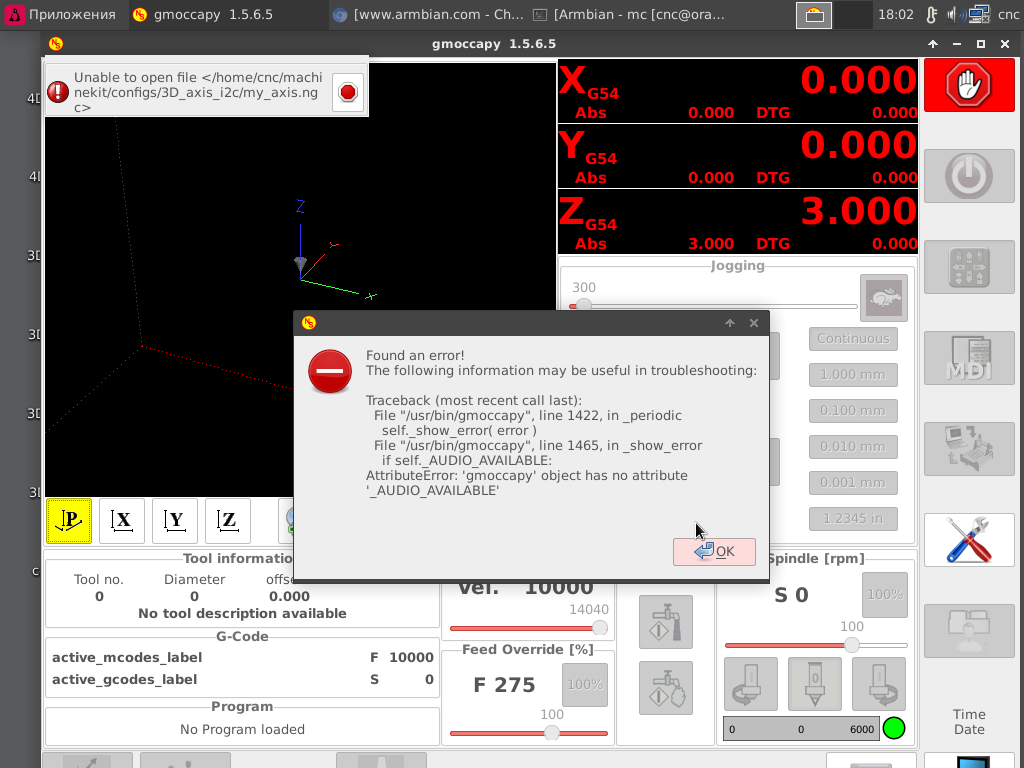
Task: Click No Program loaded text
Action: pyautogui.click(x=242, y=729)
